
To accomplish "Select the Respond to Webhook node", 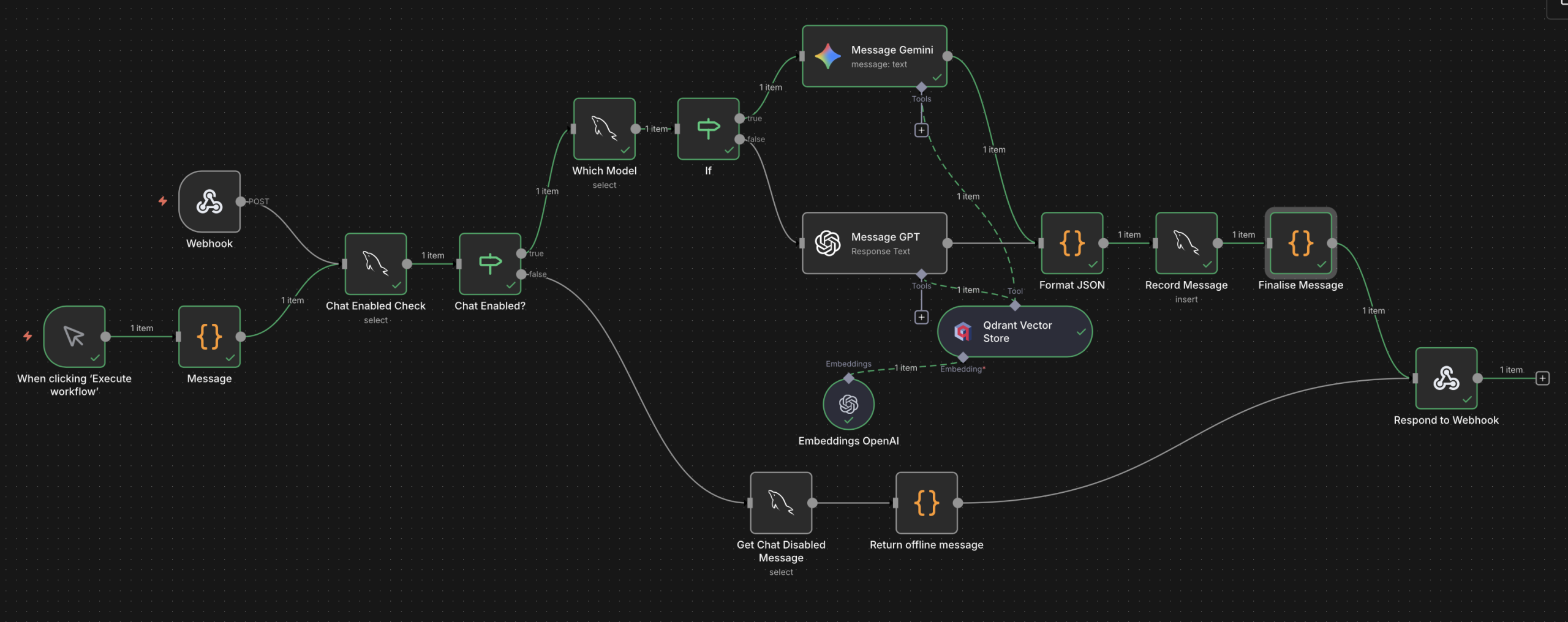I will [x=1446, y=378].
